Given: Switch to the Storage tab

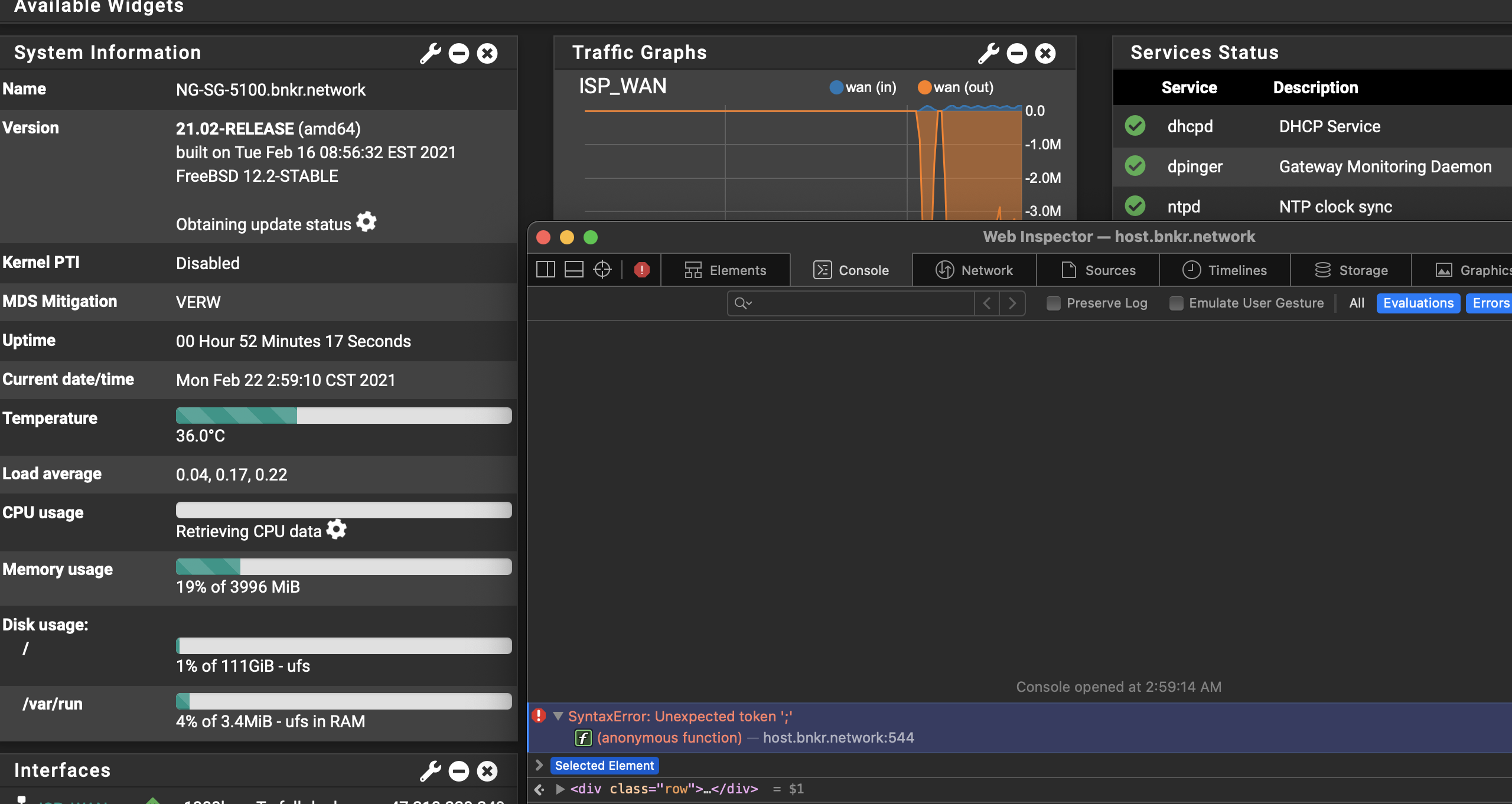Looking at the screenshot, I should pyautogui.click(x=1351, y=270).
